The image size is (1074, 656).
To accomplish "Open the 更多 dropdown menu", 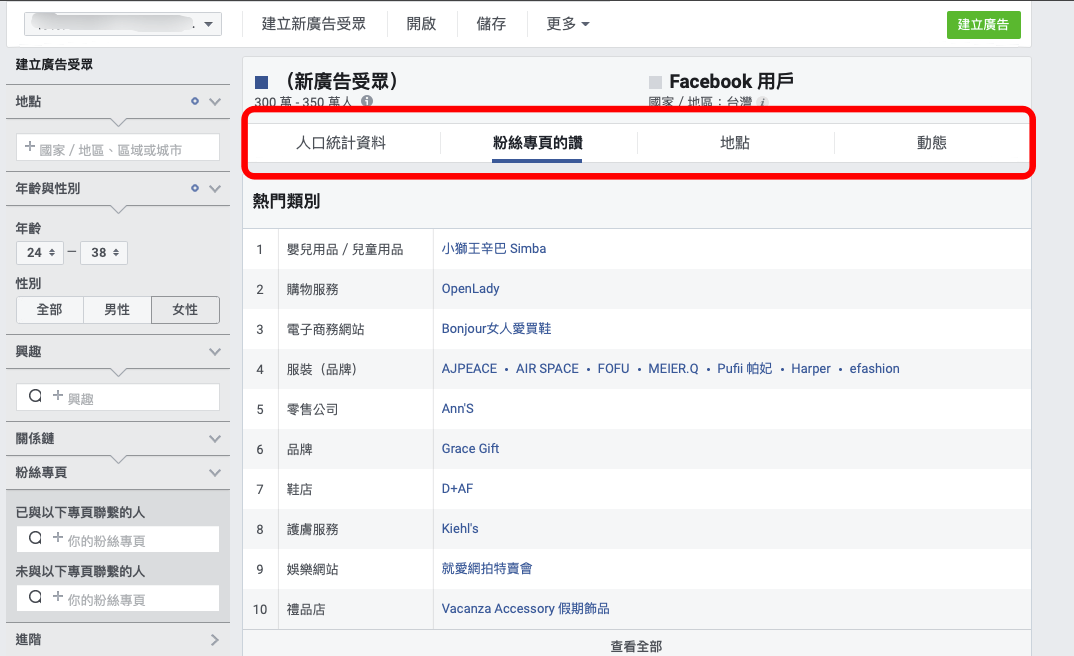I will point(567,24).
